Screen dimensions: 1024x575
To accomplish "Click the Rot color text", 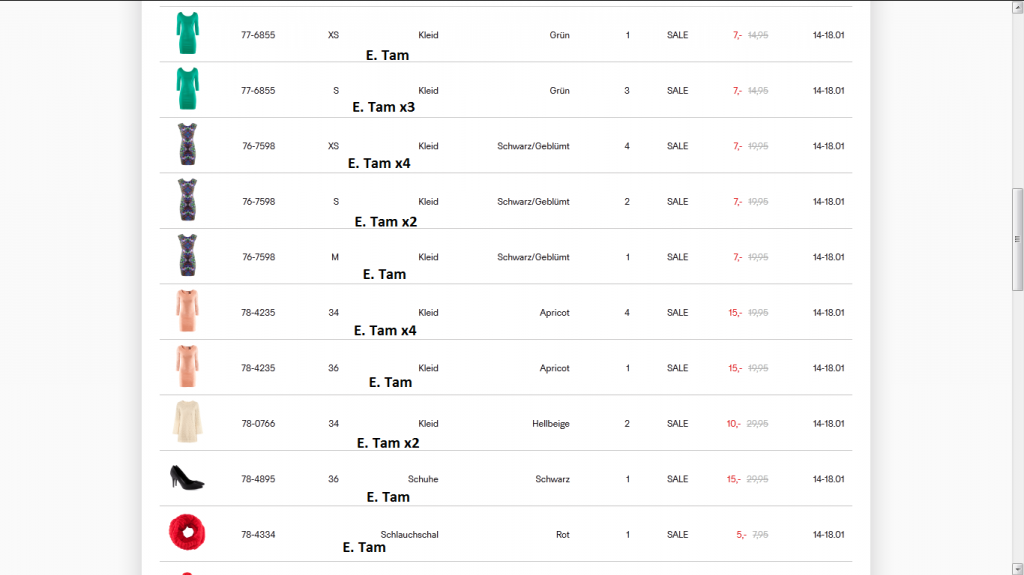I will coord(562,535).
